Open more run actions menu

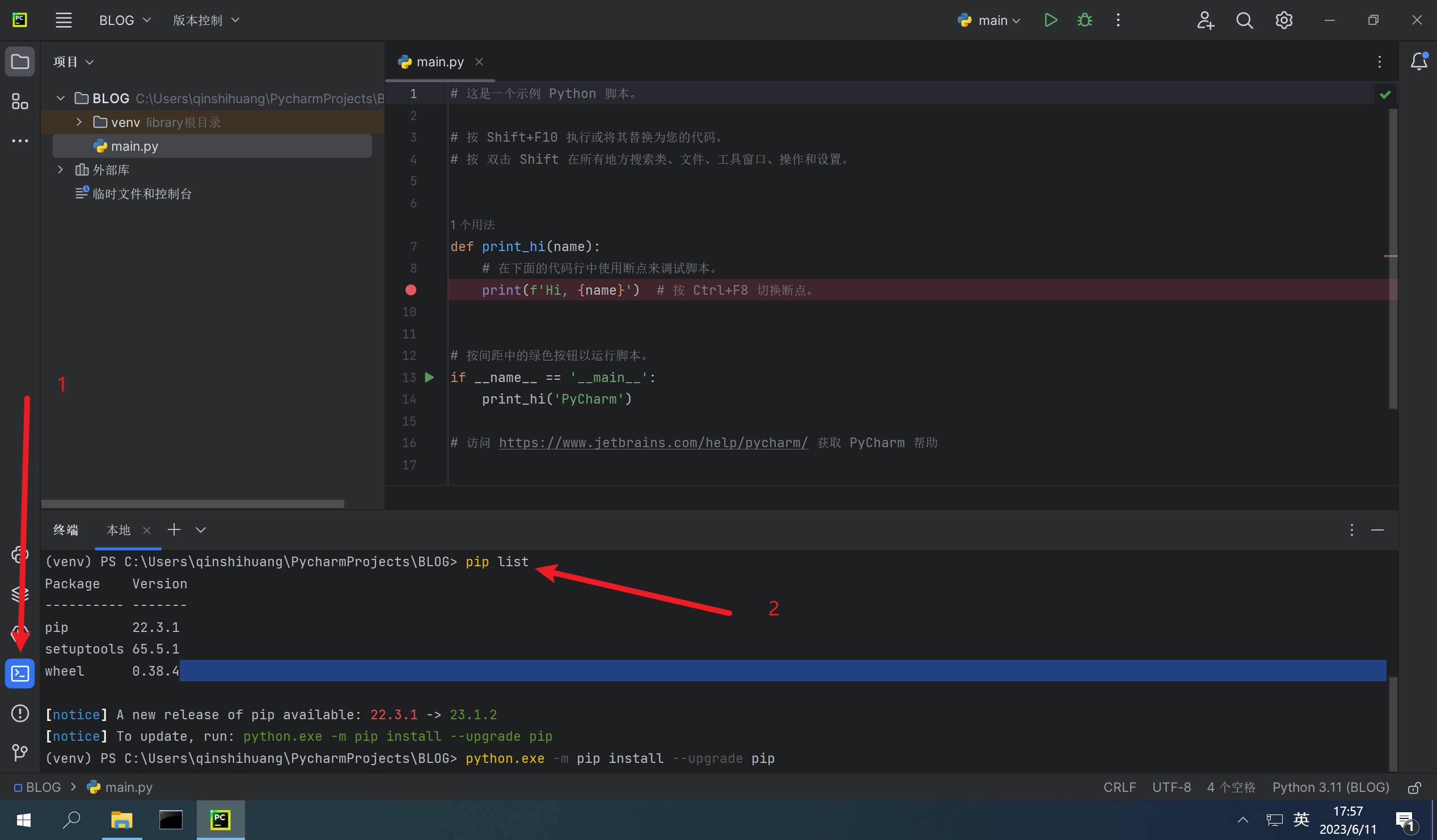pyautogui.click(x=1118, y=20)
